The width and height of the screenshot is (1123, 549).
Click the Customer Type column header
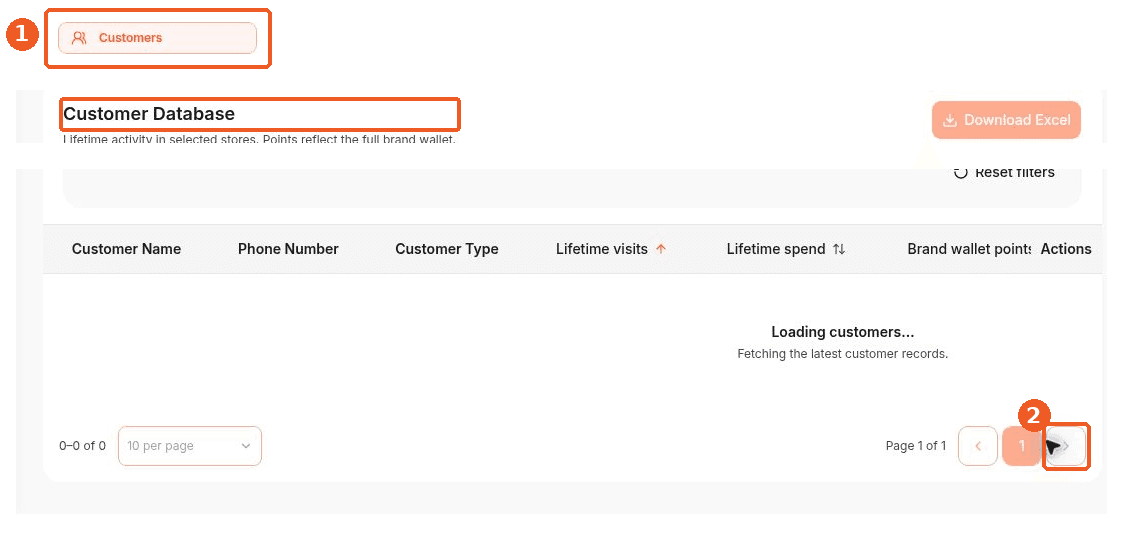[x=447, y=249]
